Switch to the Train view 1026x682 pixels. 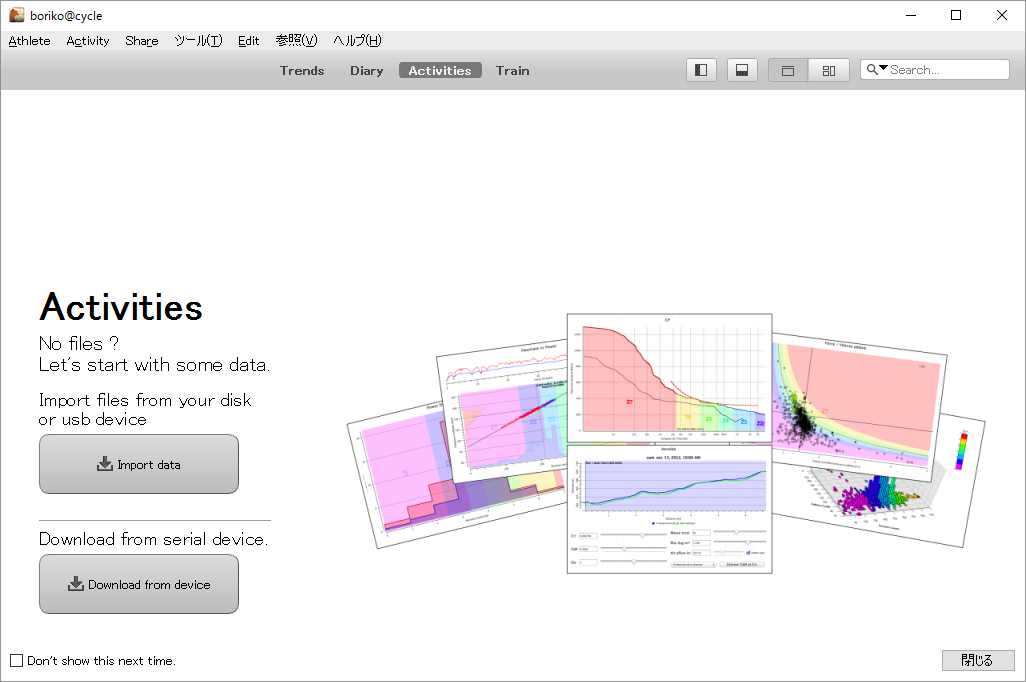(512, 71)
